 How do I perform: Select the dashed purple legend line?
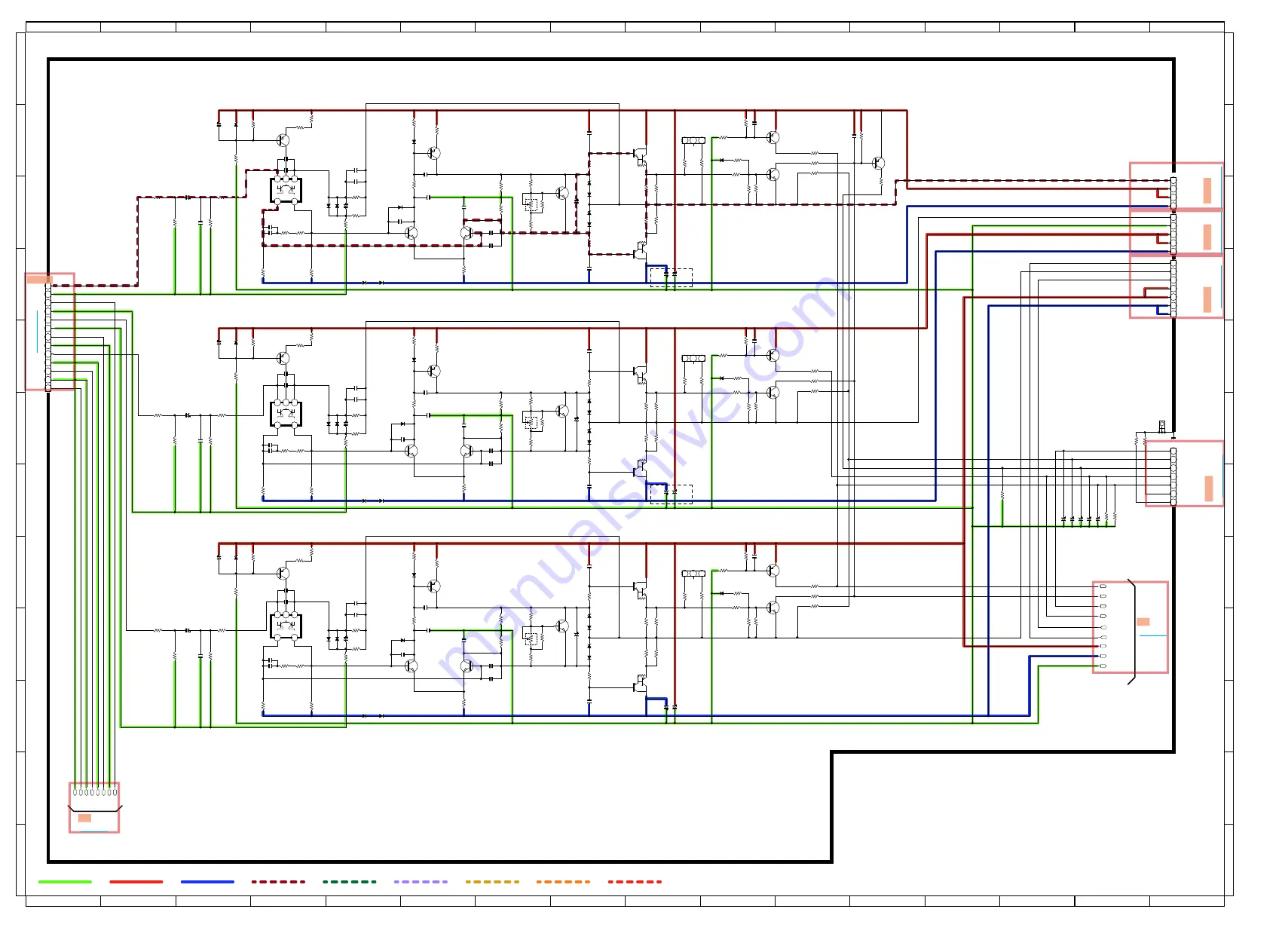click(x=421, y=881)
